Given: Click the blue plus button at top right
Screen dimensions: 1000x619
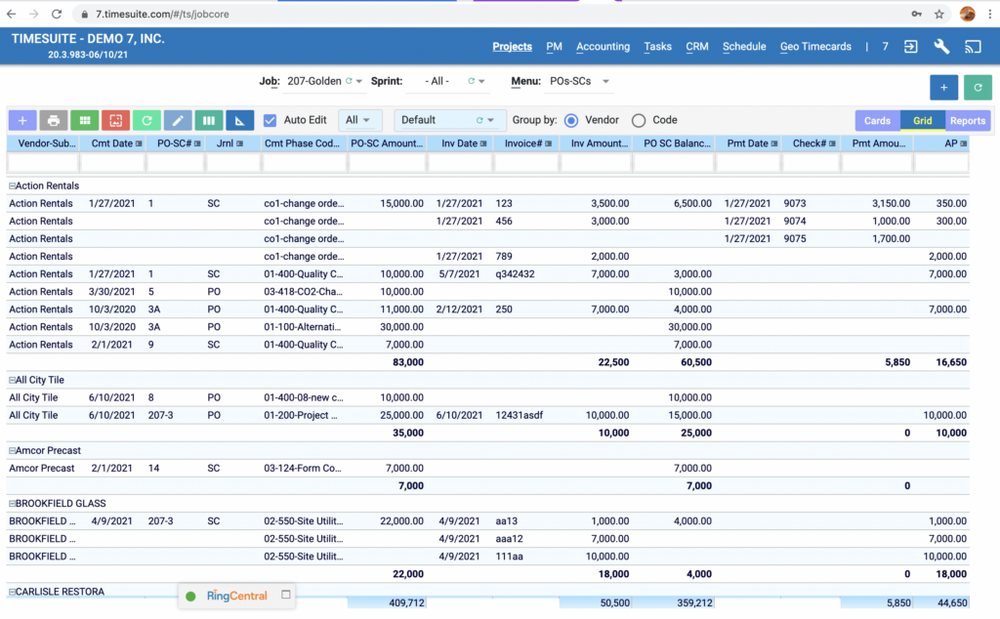Looking at the screenshot, I should tap(943, 87).
